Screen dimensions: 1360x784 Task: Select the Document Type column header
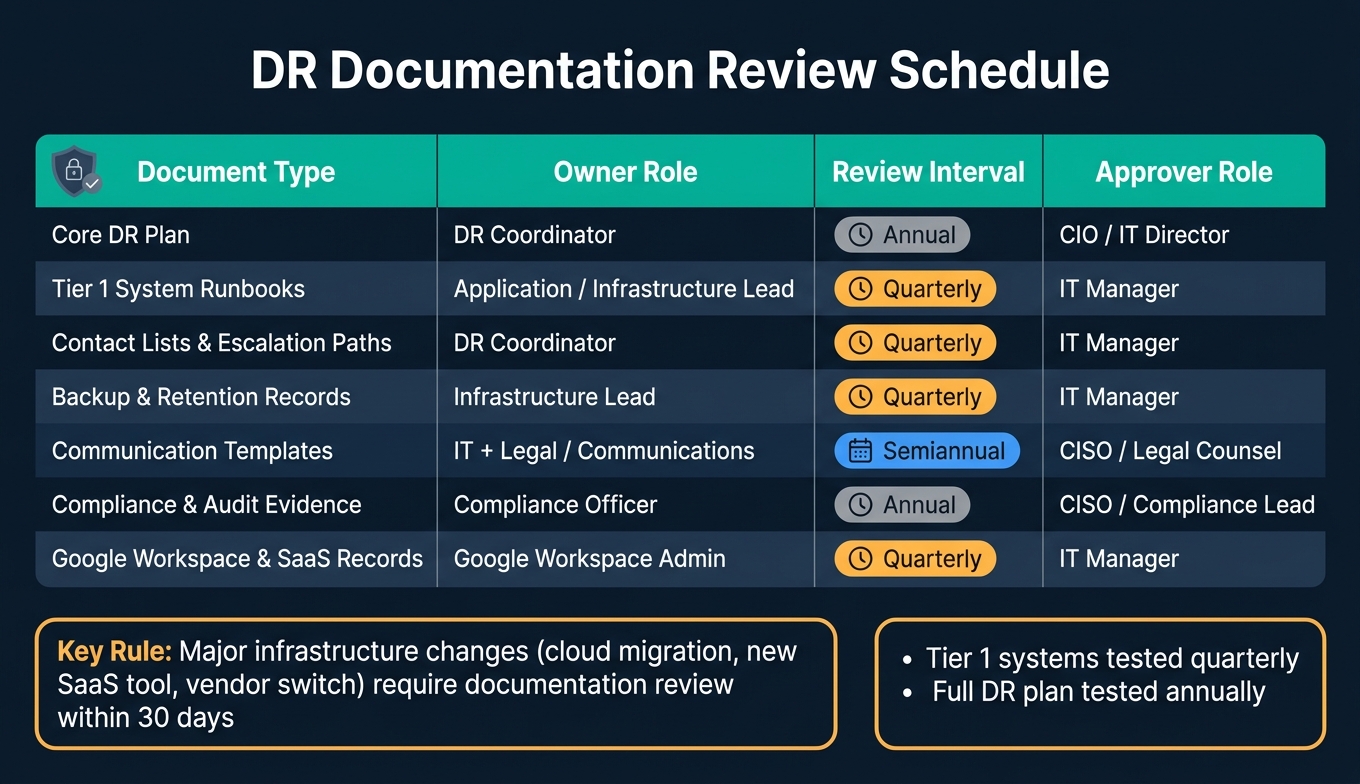click(236, 172)
